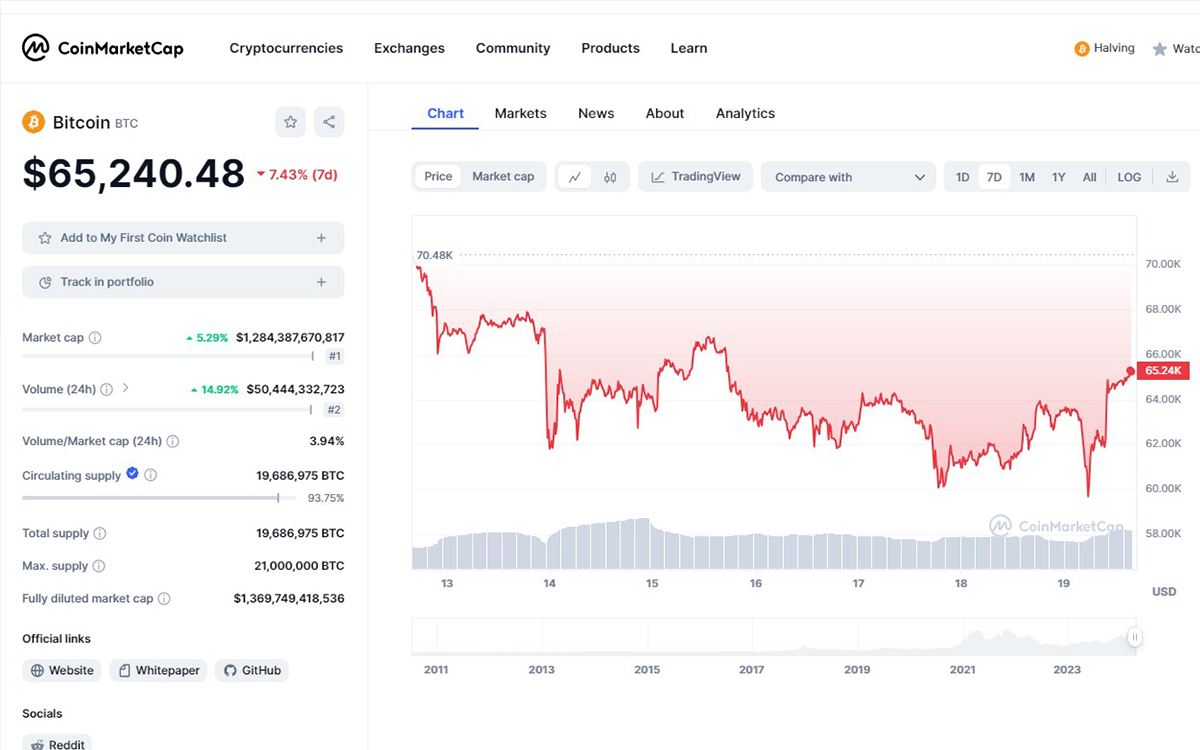Set chart range to All
Image resolution: width=1200 pixels, height=750 pixels.
[1090, 177]
